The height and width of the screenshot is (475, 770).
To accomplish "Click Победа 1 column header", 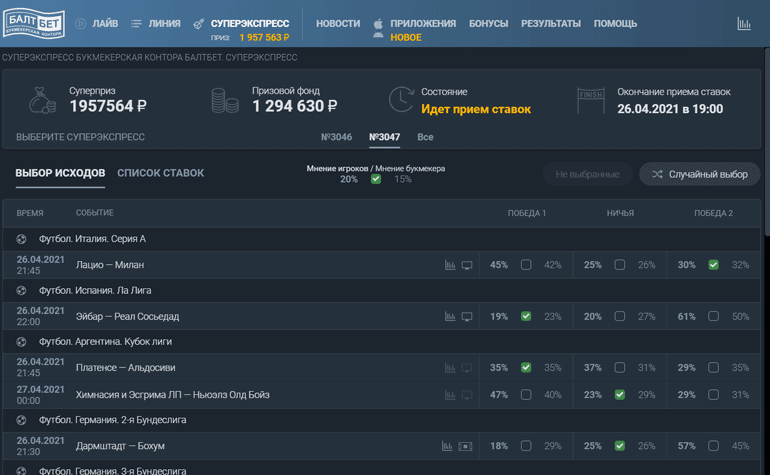I will [526, 213].
